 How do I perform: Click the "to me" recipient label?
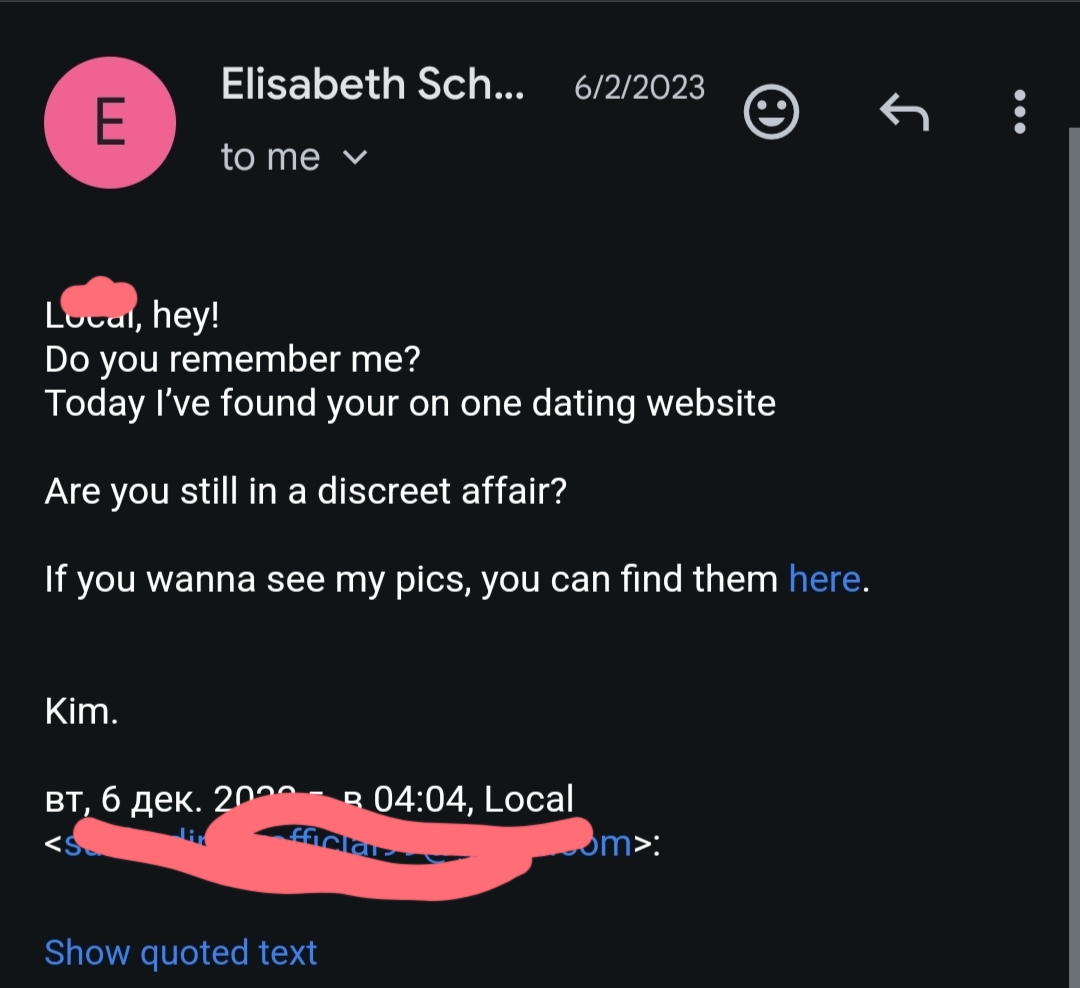coord(270,158)
